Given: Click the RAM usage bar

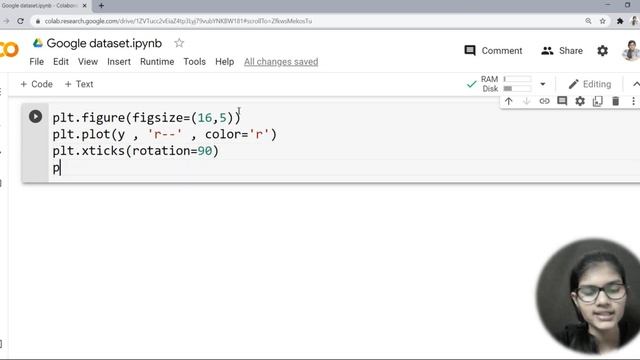Looking at the screenshot, I should pyautogui.click(x=517, y=79).
